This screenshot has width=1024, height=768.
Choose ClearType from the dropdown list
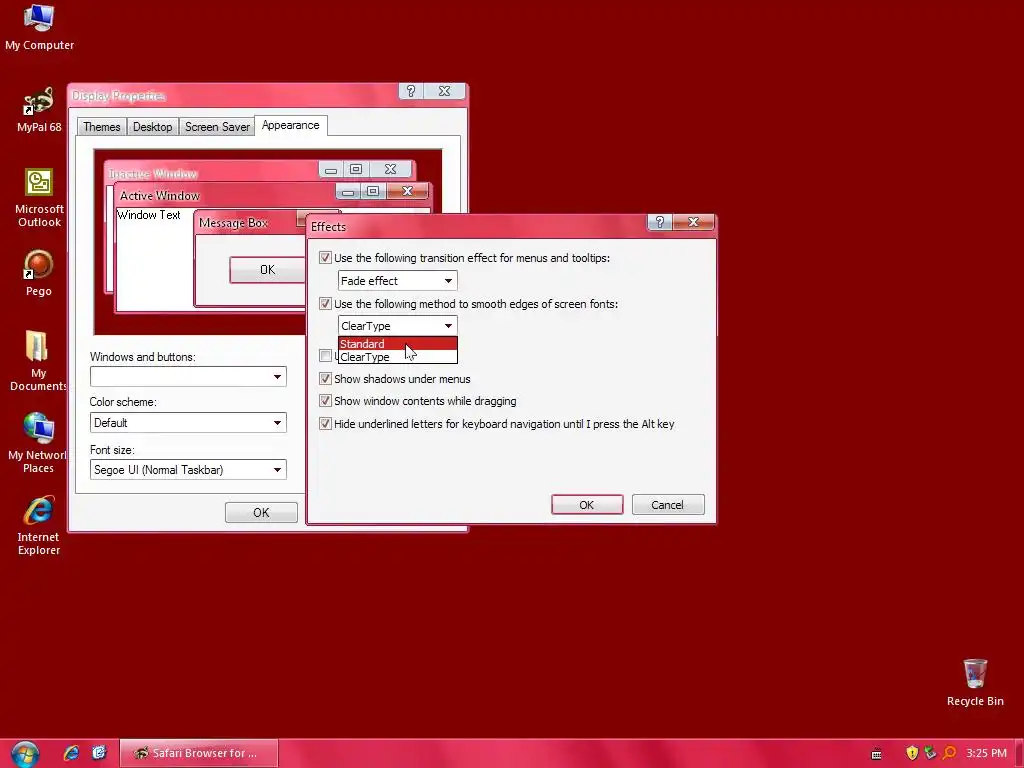coord(398,357)
